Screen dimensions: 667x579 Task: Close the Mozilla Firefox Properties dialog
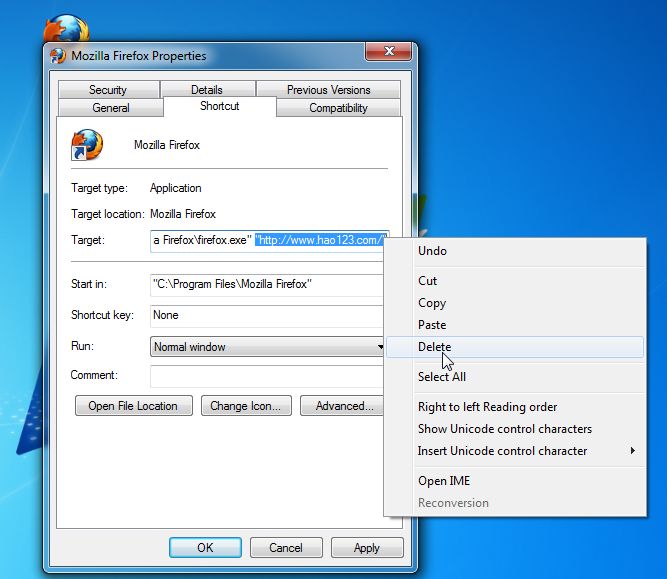pos(388,51)
